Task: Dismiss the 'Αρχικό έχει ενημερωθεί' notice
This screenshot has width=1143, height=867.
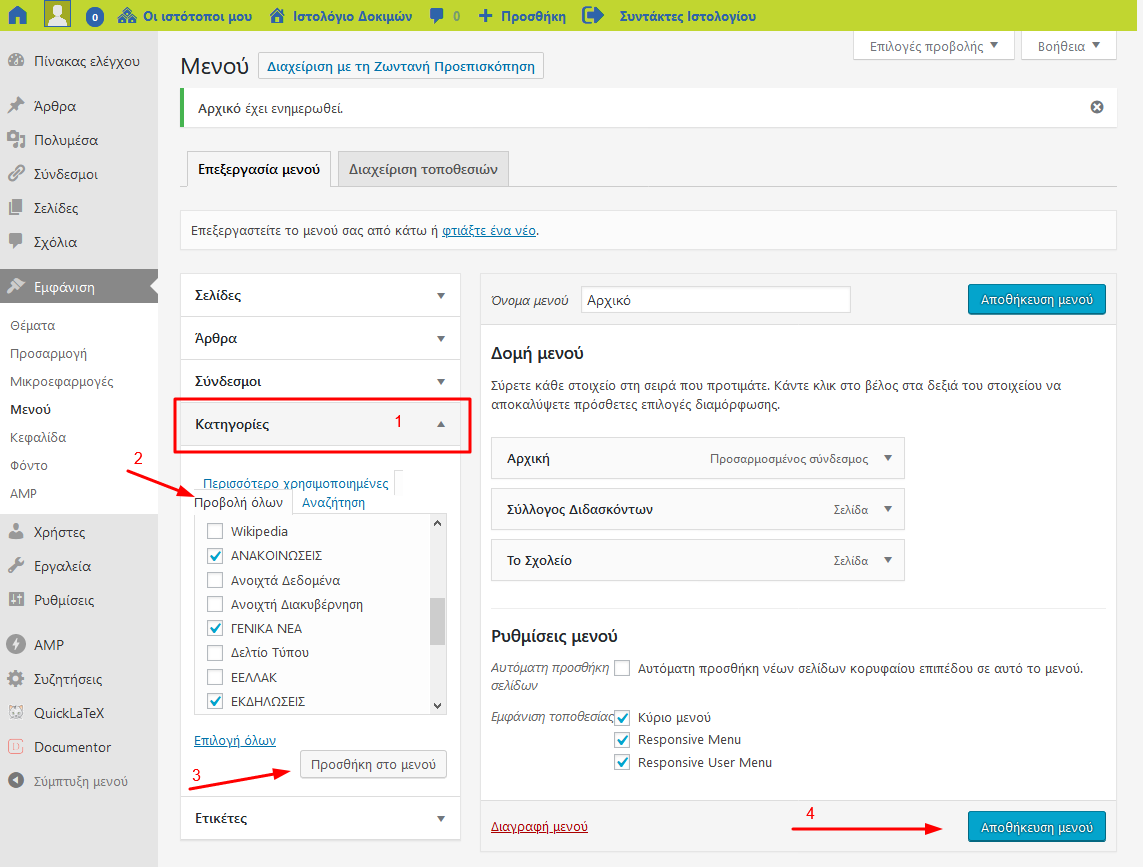Action: [x=1097, y=107]
